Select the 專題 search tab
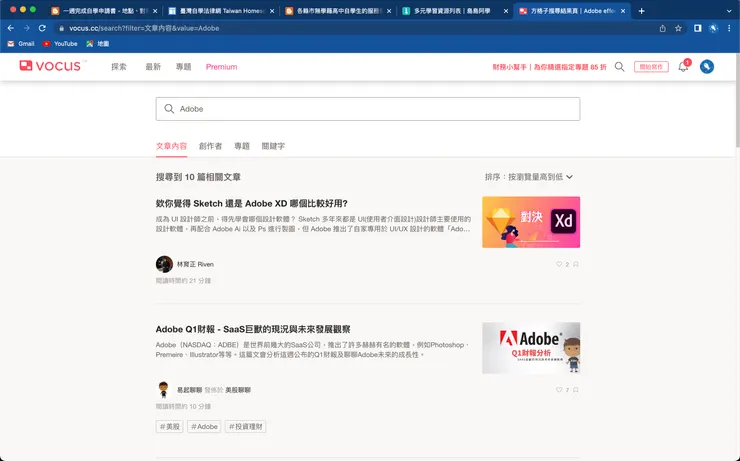Image resolution: width=740 pixels, height=461 pixels. coord(242,146)
